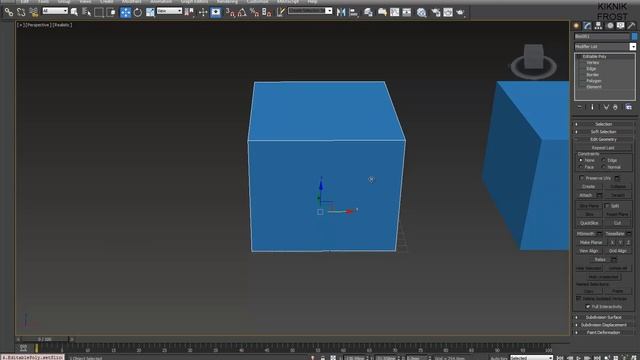
Task: Select the Face constraint radio button
Action: [x=581, y=167]
